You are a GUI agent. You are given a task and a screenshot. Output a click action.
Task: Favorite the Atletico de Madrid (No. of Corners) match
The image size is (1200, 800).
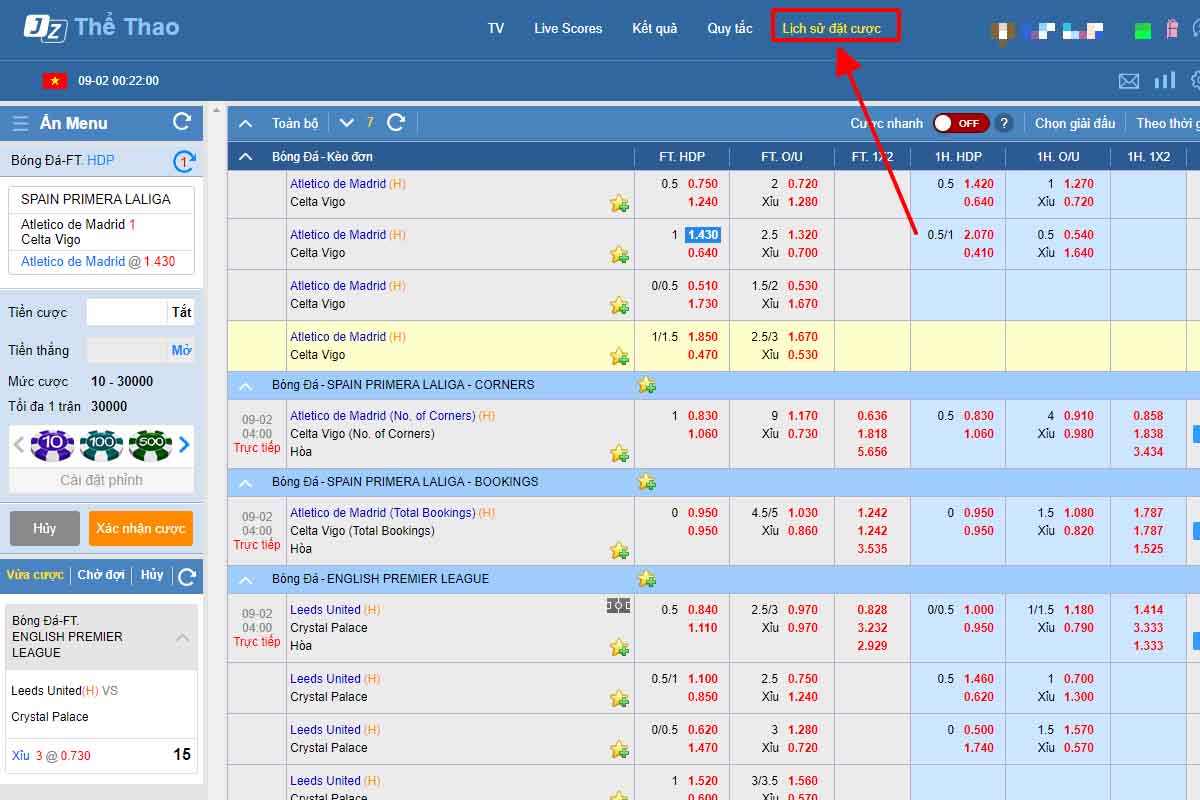619,454
